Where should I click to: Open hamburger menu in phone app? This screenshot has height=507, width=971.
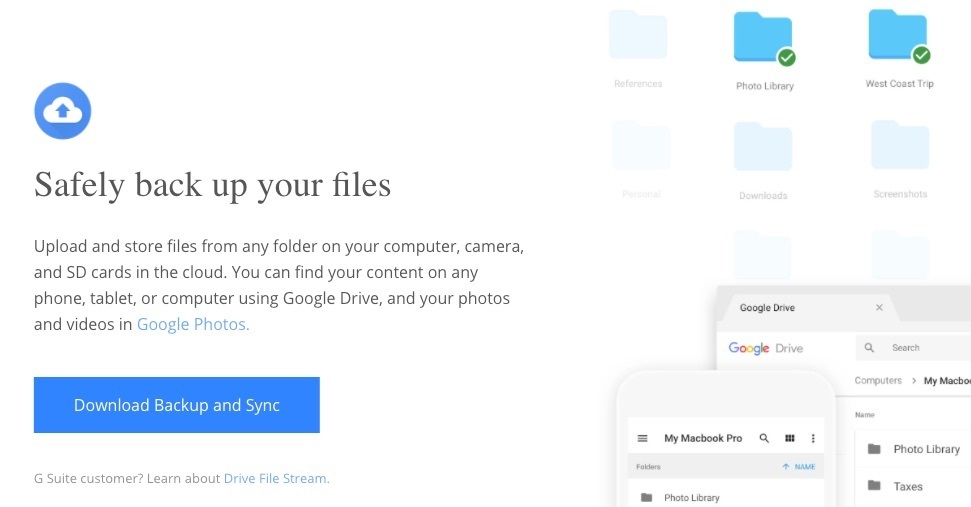point(643,438)
